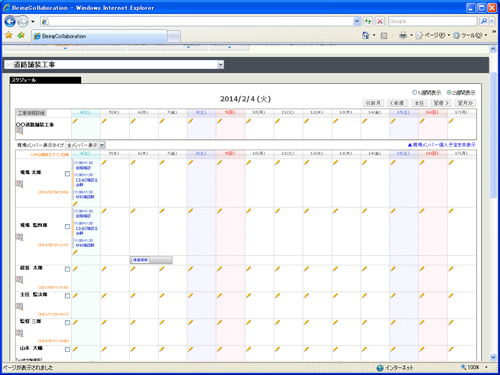Add schedule on 5(水) for 現場 太郎
The image size is (500, 375).
tap(104, 162)
